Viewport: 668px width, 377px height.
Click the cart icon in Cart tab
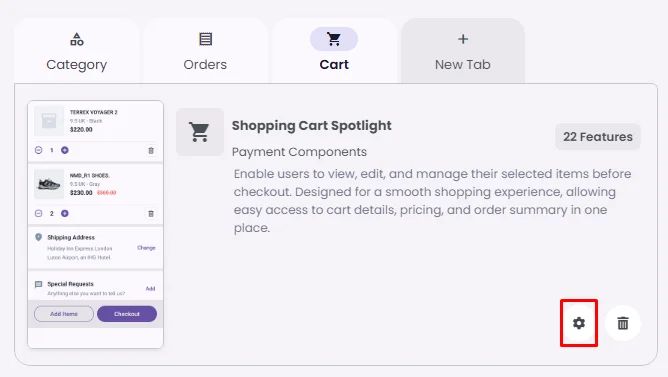click(334, 39)
